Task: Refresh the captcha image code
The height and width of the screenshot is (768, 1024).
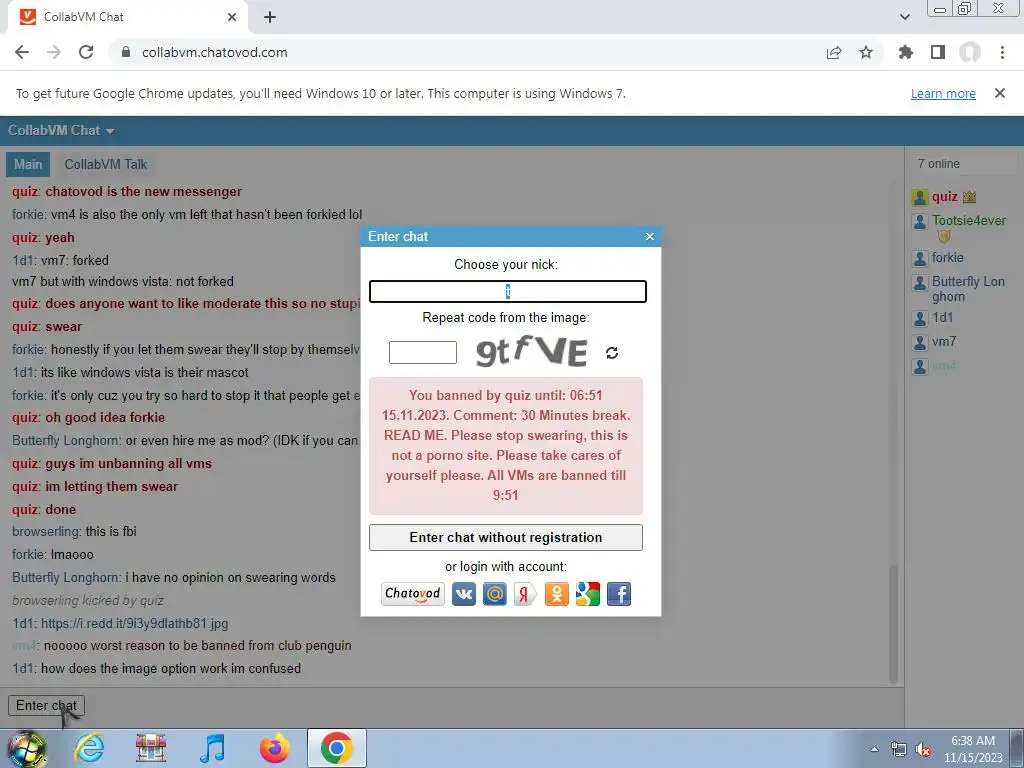Action: pos(611,353)
